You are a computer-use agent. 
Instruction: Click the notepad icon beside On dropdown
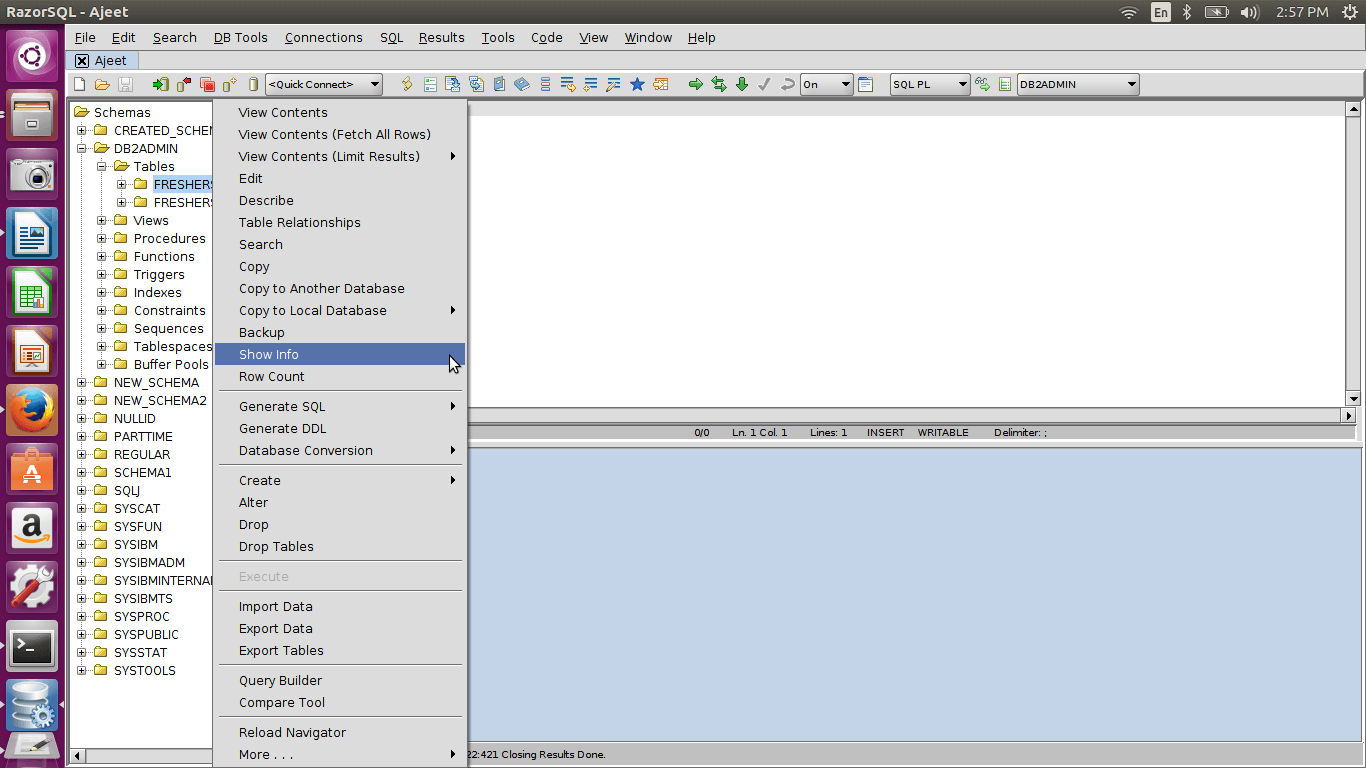[x=866, y=85]
